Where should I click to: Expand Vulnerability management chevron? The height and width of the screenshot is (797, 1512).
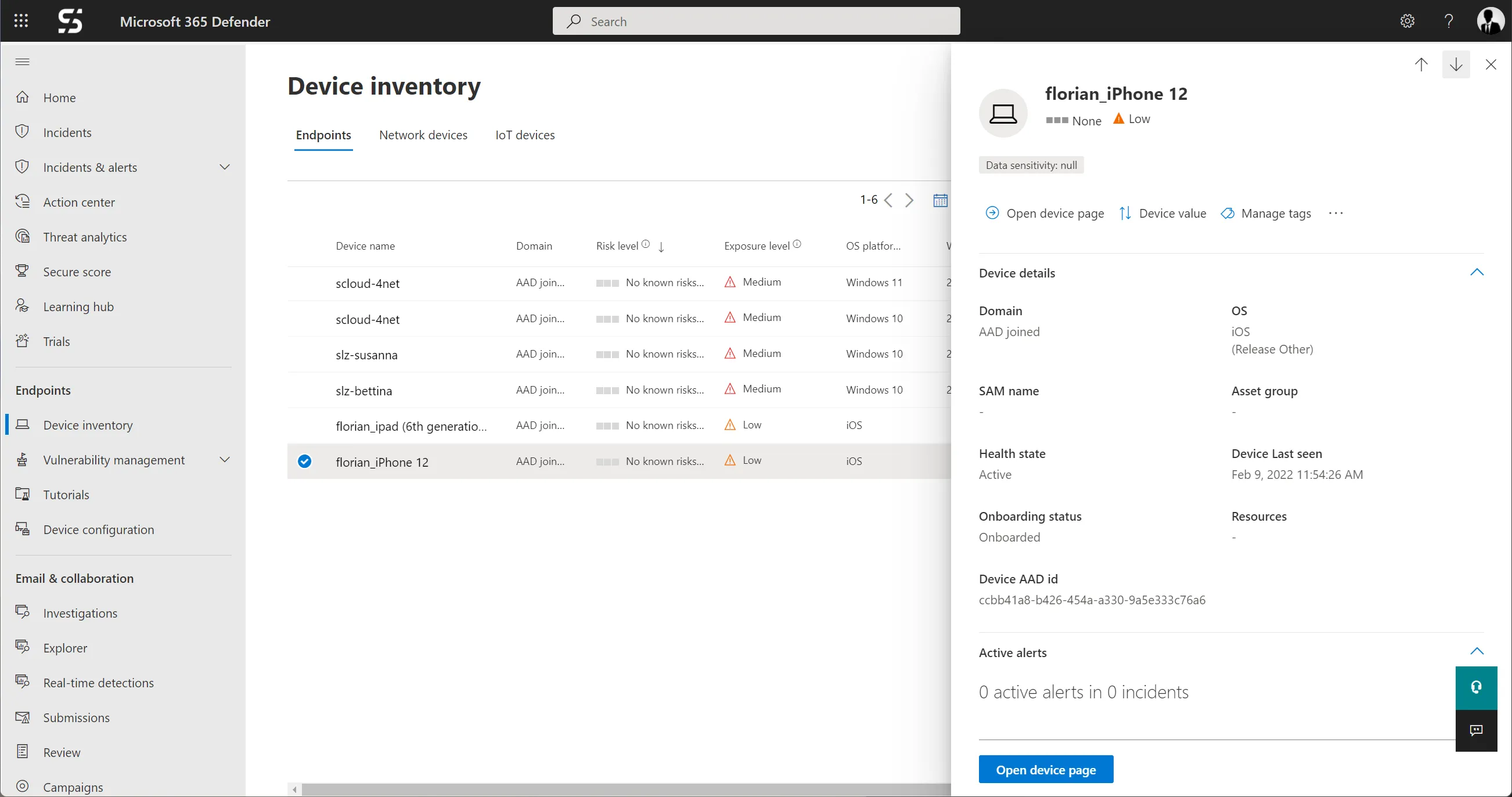[x=224, y=460]
